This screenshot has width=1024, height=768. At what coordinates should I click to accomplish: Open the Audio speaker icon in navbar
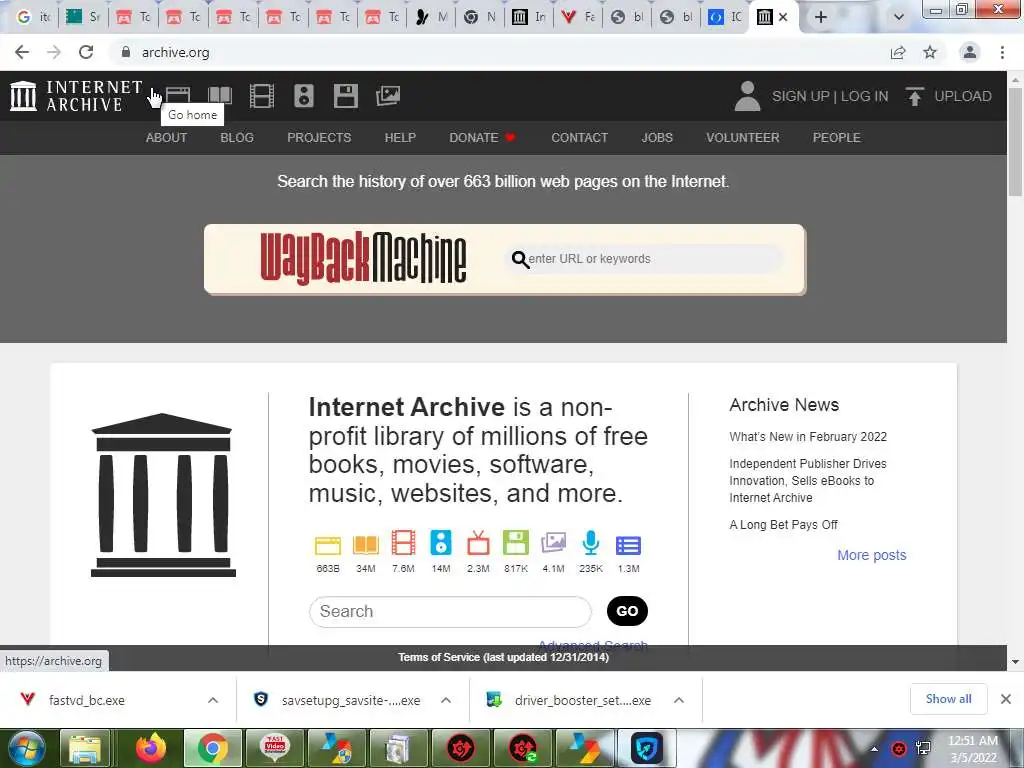click(304, 95)
